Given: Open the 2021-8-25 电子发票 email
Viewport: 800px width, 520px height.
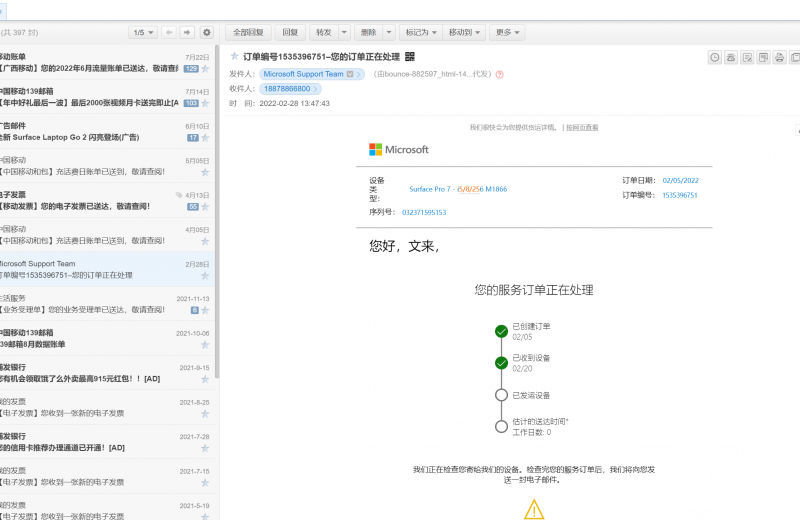Looking at the screenshot, I should (106, 407).
